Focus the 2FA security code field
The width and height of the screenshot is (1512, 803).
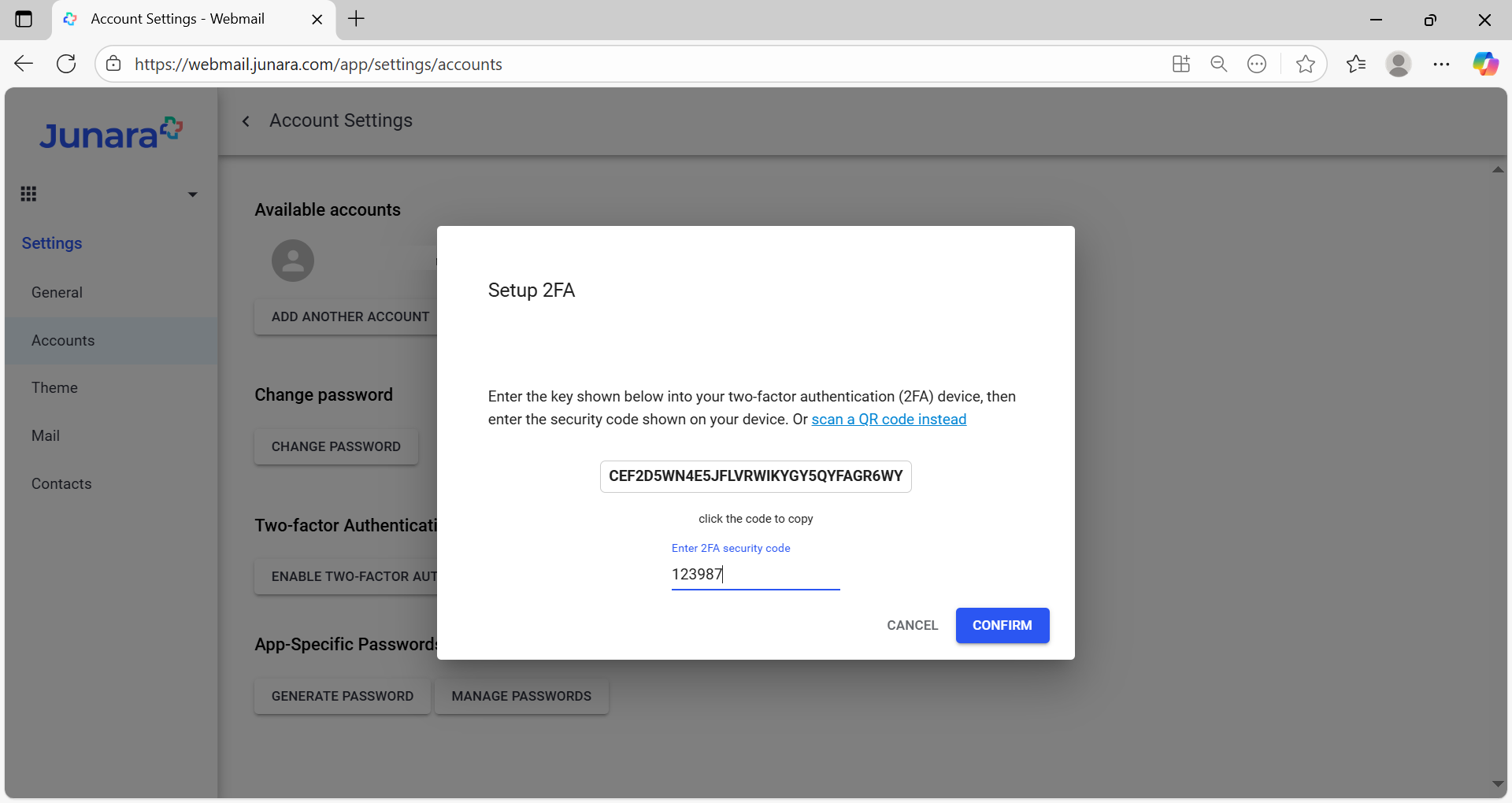pos(756,575)
